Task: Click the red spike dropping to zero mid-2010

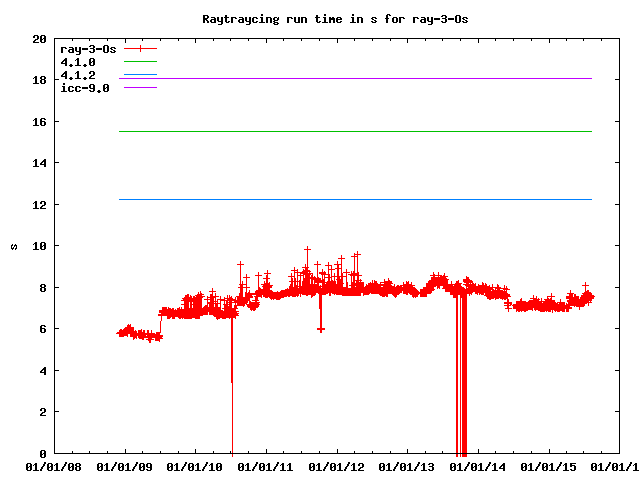Action: (x=232, y=420)
